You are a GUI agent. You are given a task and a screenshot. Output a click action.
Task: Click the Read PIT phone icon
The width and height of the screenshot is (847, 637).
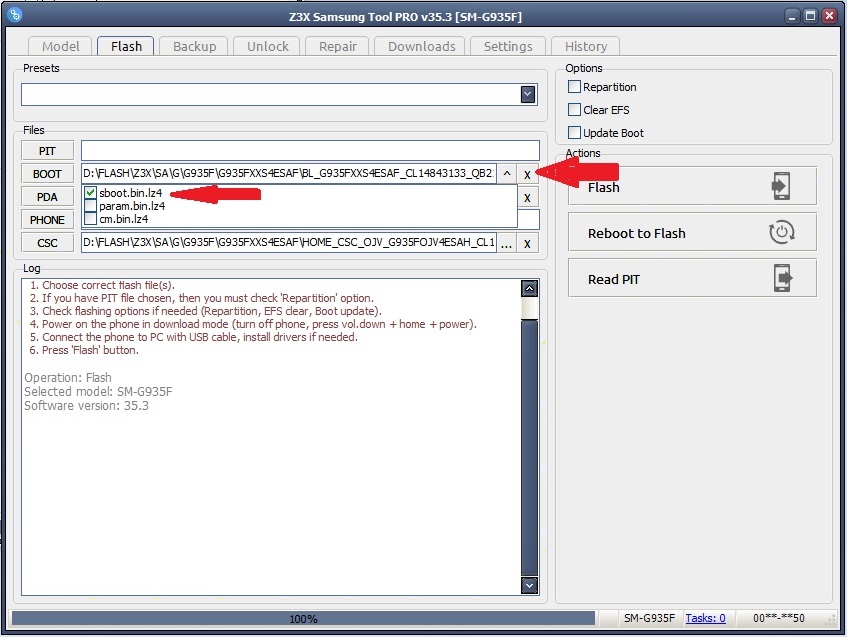pyautogui.click(x=782, y=278)
